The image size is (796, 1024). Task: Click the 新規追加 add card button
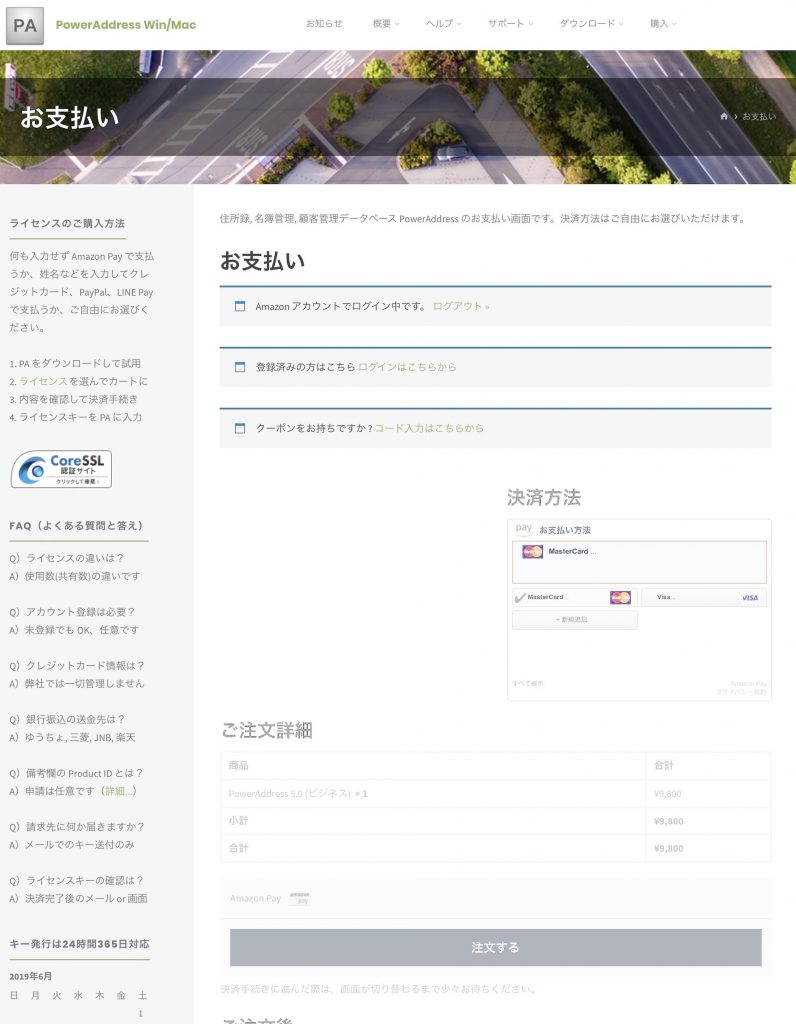(575, 620)
